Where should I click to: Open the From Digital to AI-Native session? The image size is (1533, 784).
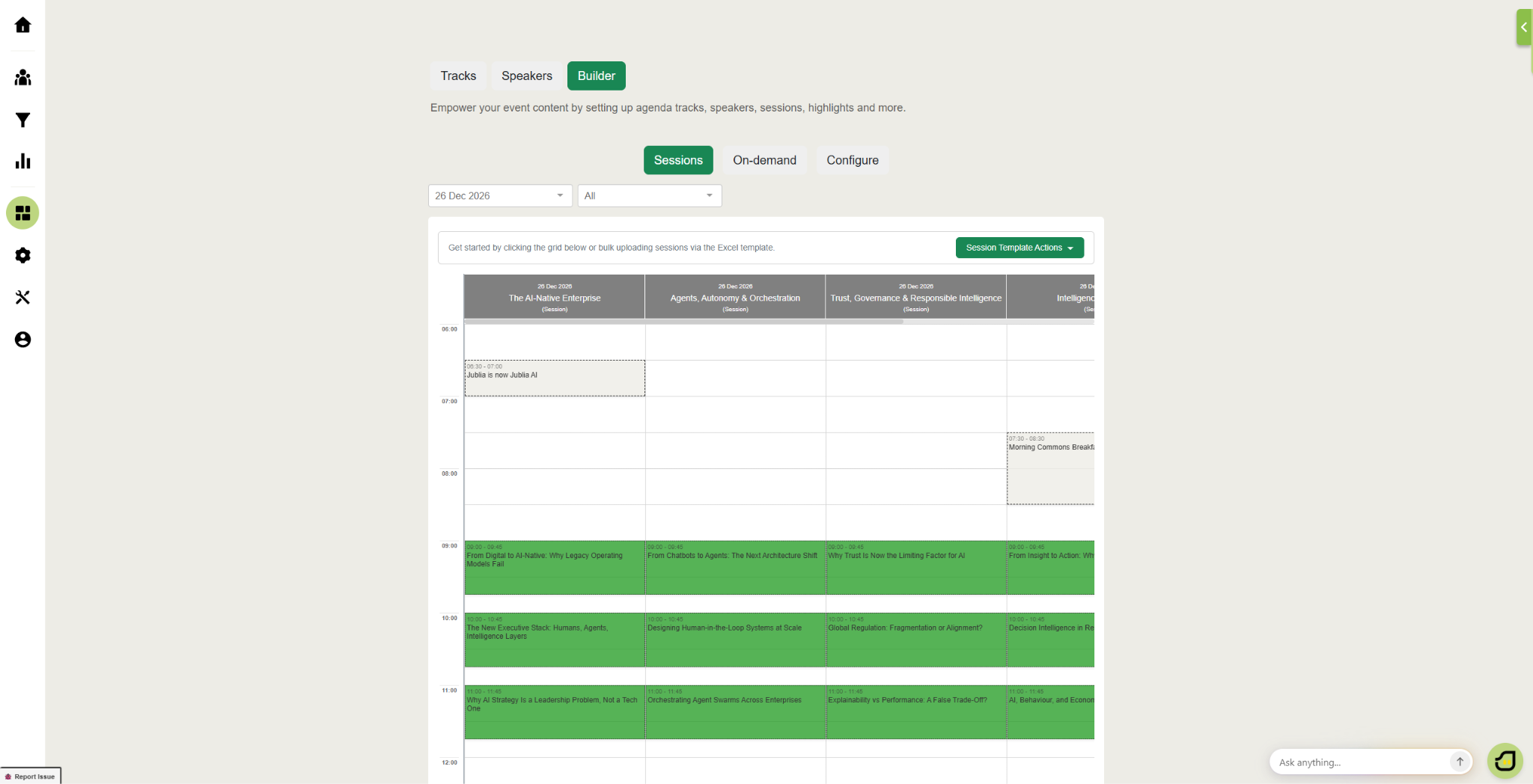point(555,568)
